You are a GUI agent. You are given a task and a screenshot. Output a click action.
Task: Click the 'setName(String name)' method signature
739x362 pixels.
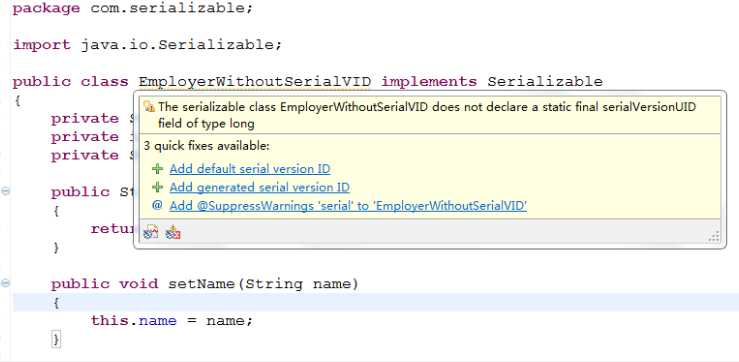tap(263, 284)
